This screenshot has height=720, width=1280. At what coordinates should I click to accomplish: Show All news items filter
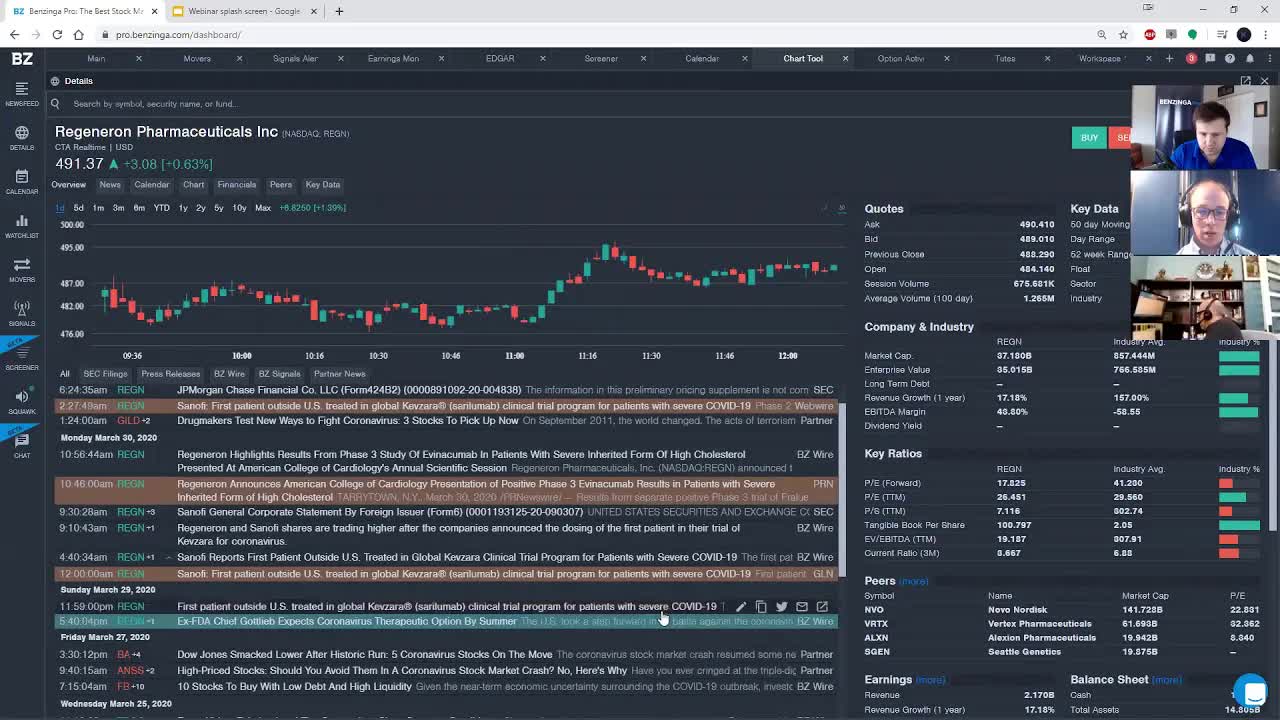64,374
